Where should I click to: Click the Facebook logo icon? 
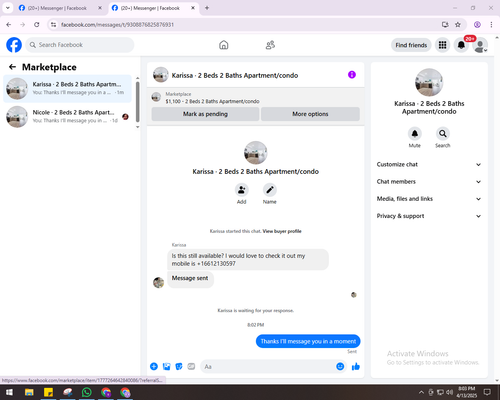click(14, 45)
